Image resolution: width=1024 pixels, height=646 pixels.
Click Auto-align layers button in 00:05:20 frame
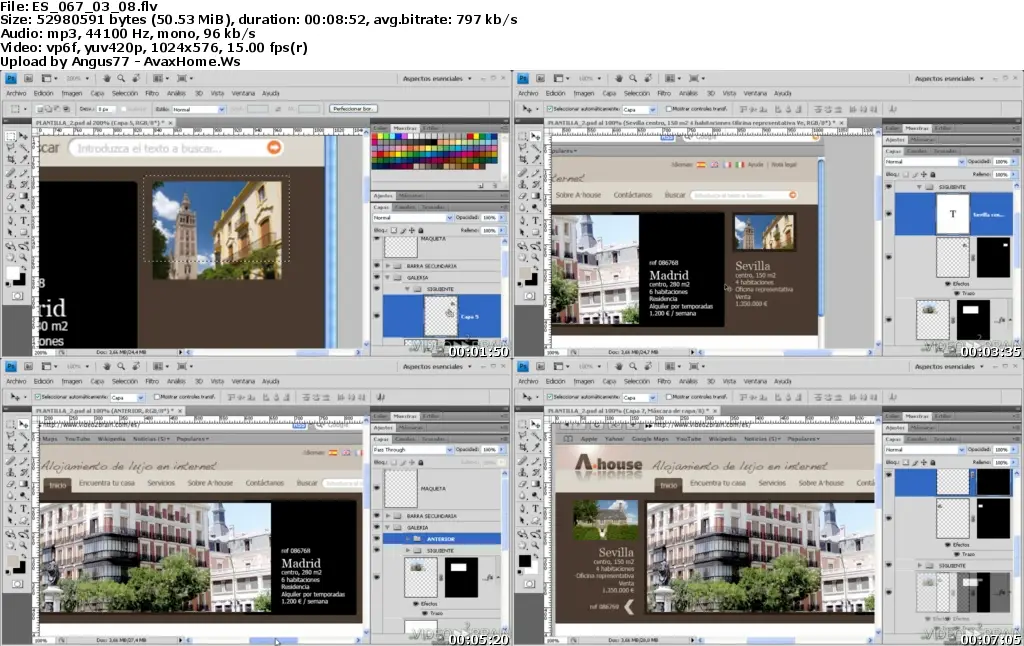(381, 397)
